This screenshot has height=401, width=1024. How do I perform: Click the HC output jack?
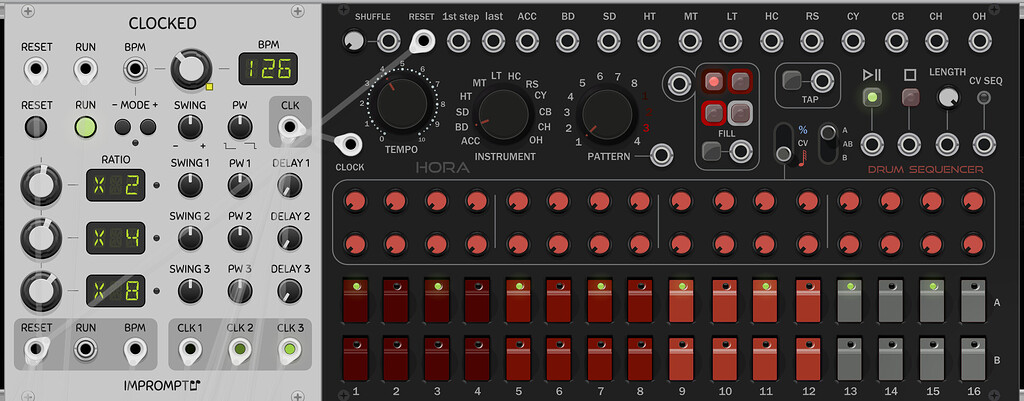(772, 41)
